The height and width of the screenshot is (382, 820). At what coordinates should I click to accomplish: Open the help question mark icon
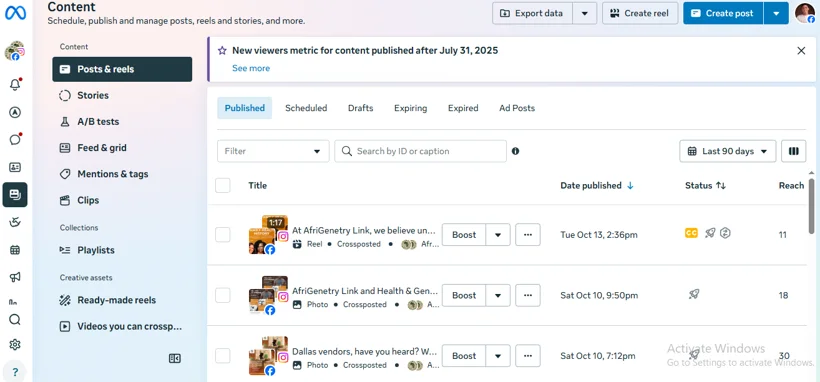coord(15,372)
